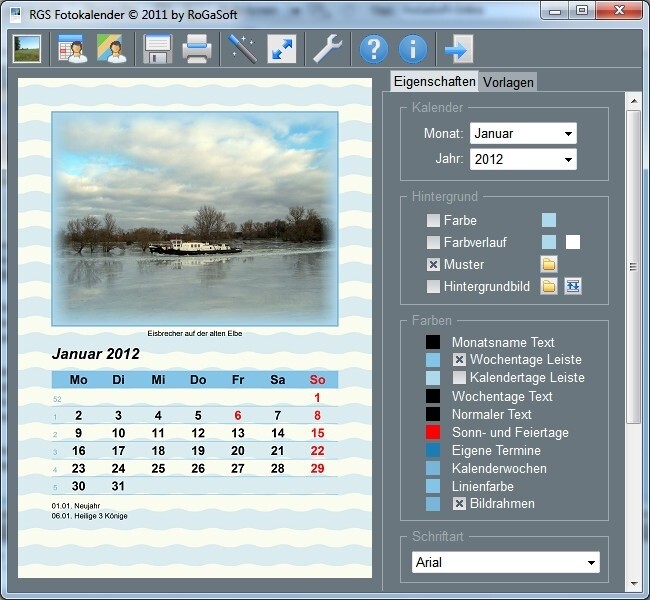Click the 'Januar 2012' month heading
This screenshot has width=650, height=600.
[x=96, y=354]
